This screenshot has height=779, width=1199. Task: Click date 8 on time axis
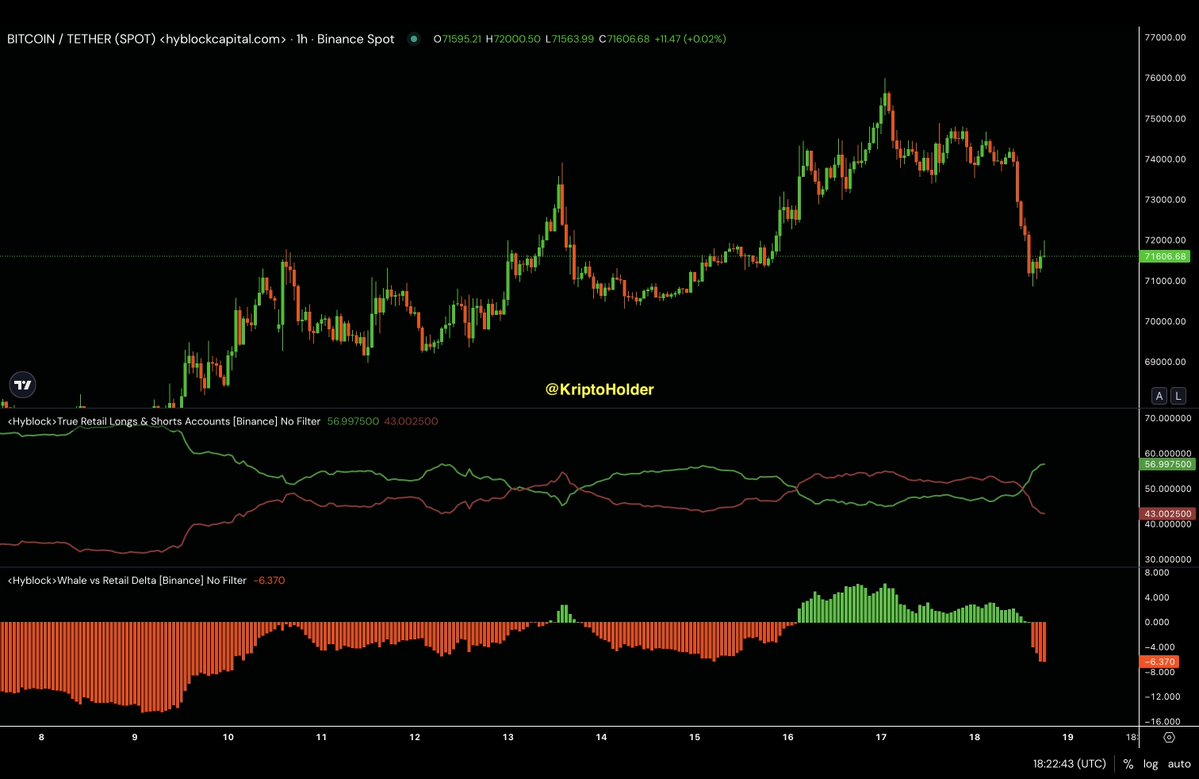(41, 738)
